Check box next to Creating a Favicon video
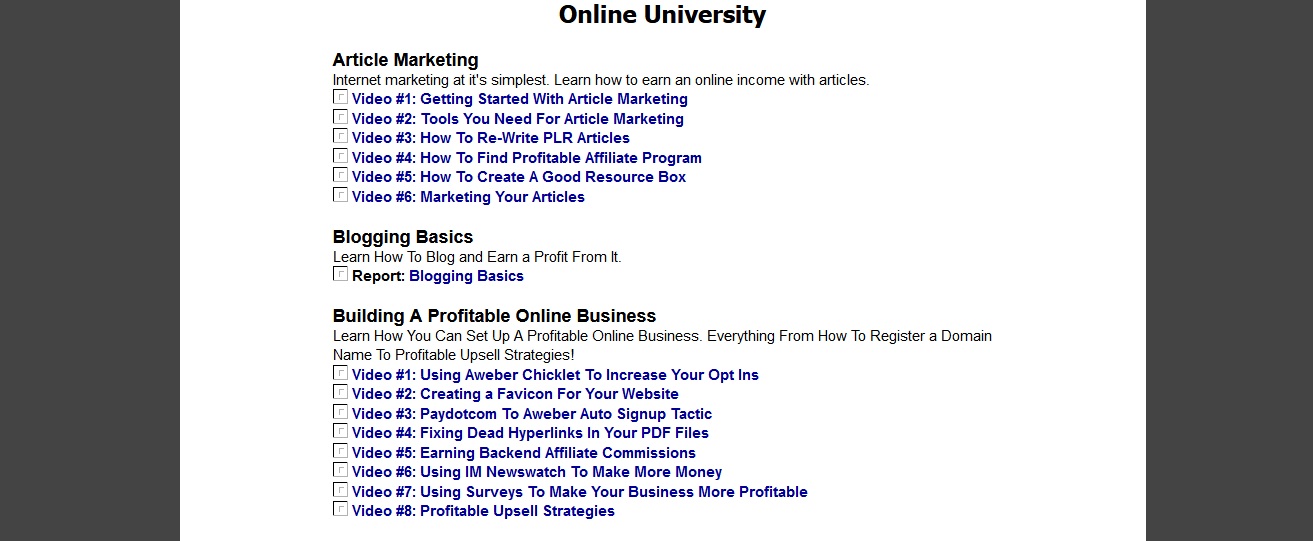This screenshot has height=541, width=1313. tap(340, 392)
